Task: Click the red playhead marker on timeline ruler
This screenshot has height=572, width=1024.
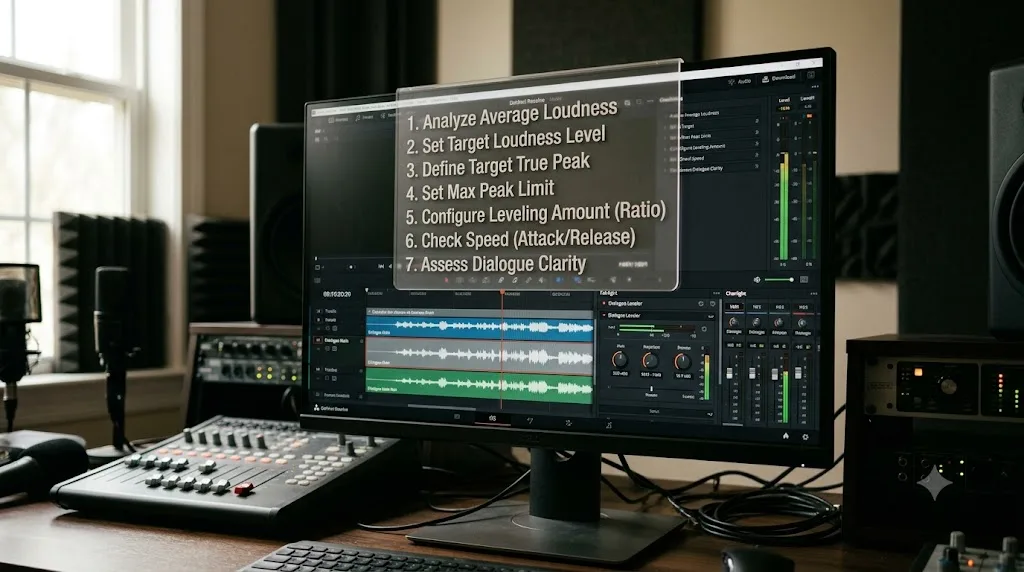Action: 502,293
